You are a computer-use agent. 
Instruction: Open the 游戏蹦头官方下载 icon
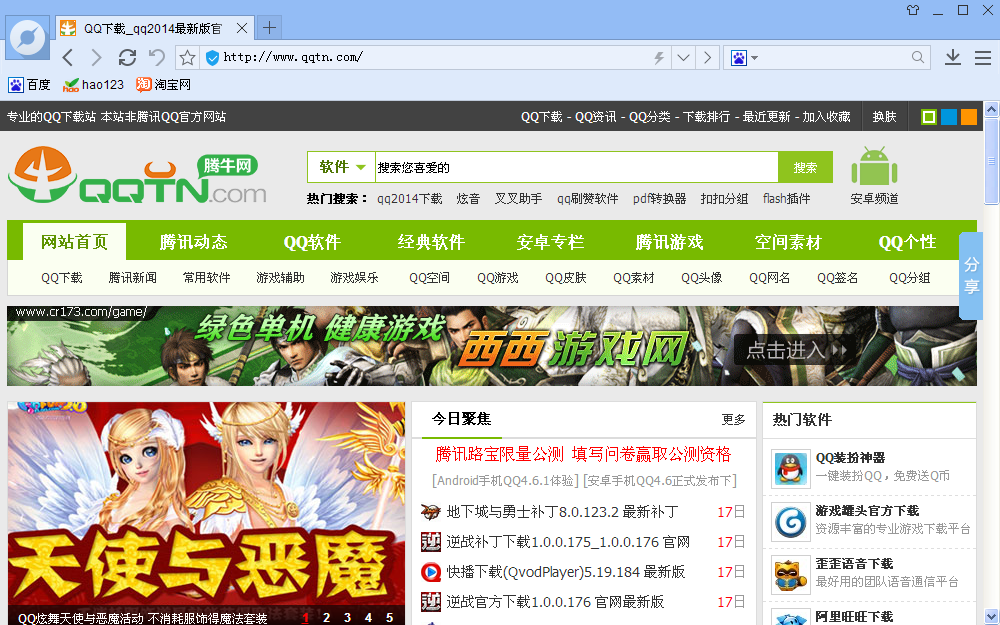pos(791,522)
